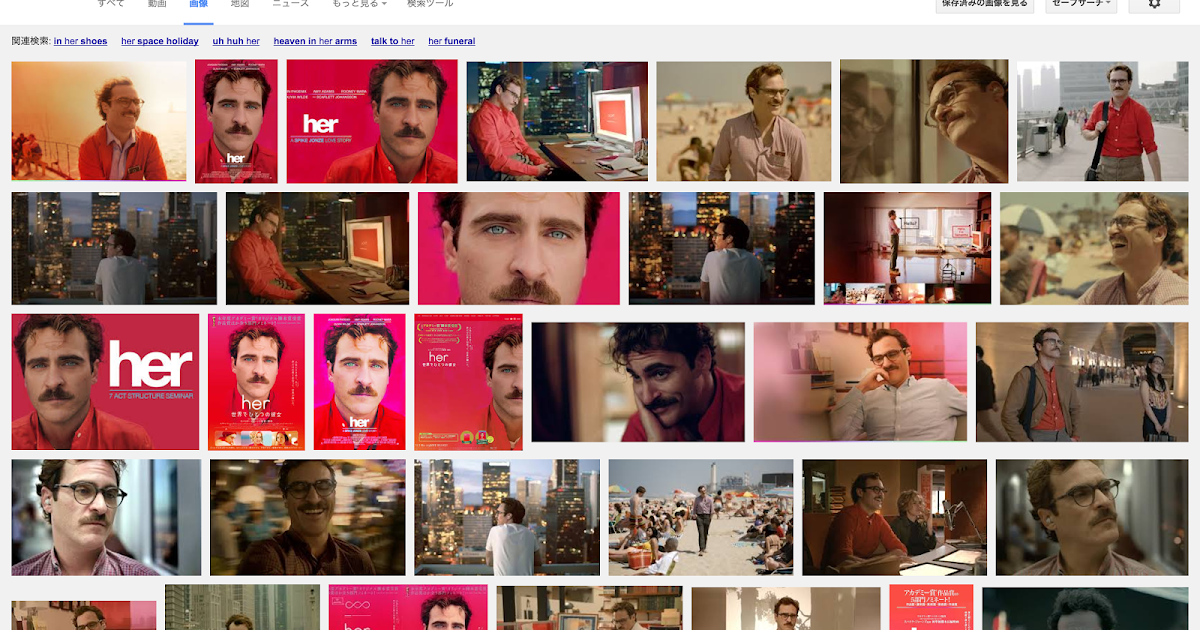
Task: Open thumbnail of man walking with shoulder bag
Action: 1103,121
